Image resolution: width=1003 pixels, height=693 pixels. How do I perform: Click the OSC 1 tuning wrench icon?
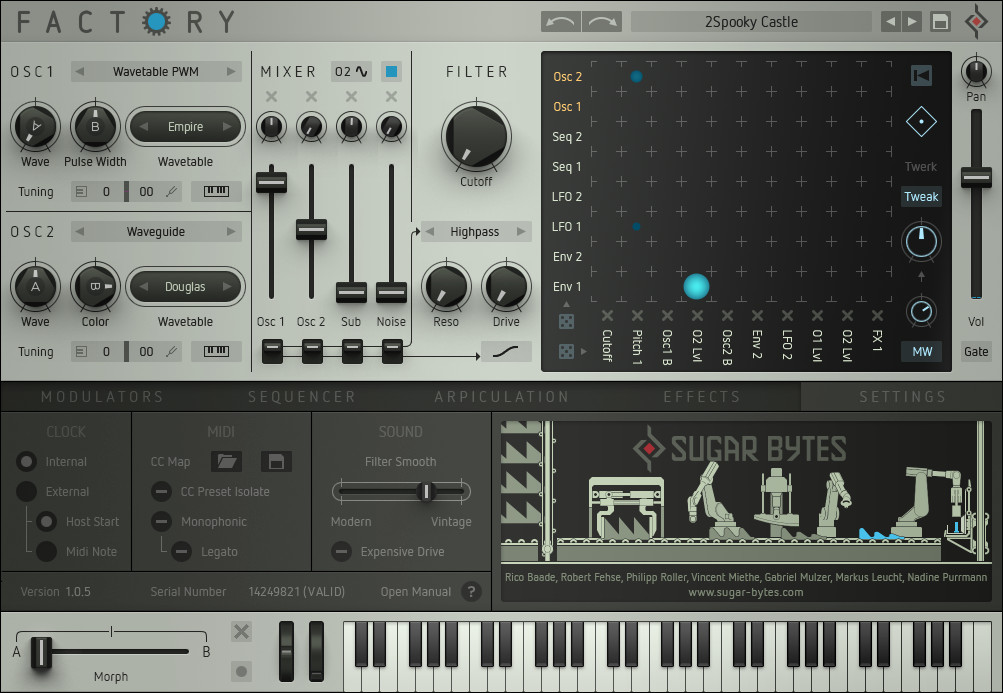point(171,191)
